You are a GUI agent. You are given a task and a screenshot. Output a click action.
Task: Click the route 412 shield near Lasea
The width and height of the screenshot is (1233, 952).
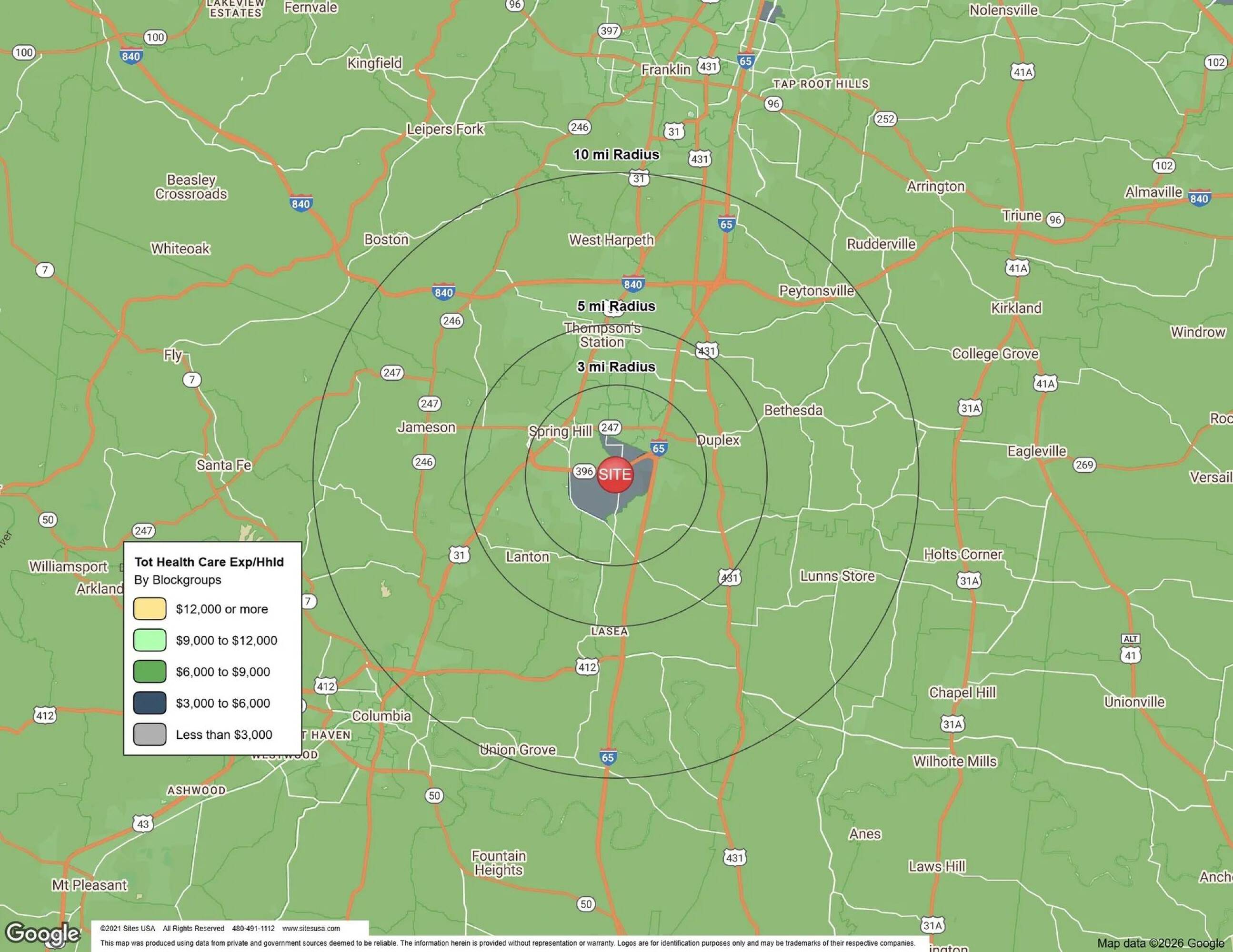[587, 667]
